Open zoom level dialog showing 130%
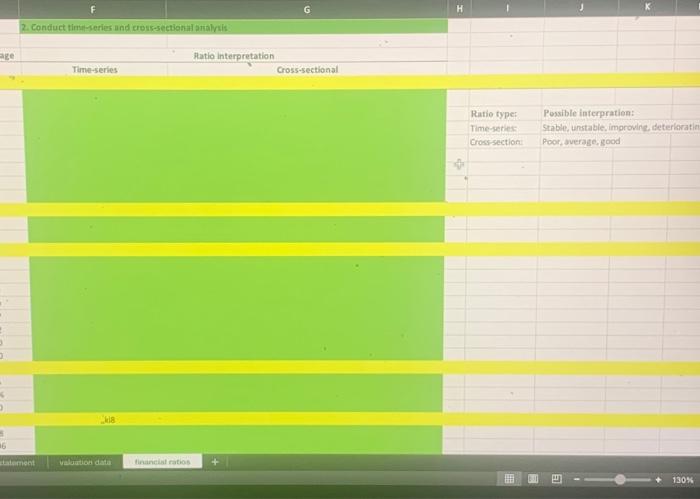700x499 pixels. 683,480
